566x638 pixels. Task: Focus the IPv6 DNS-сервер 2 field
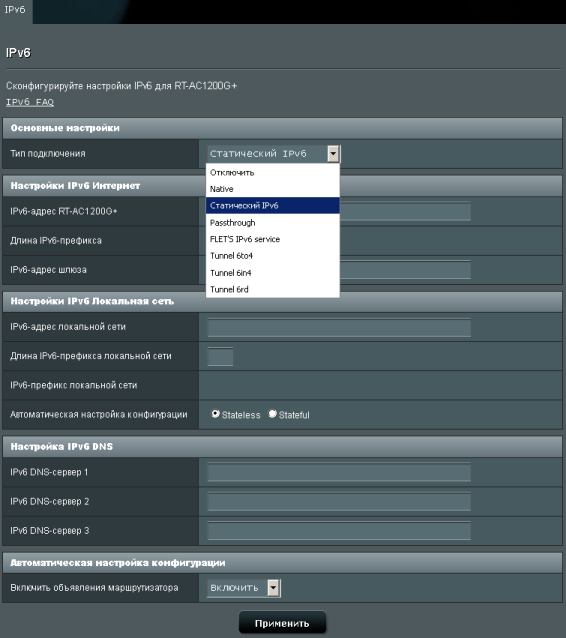point(339,502)
